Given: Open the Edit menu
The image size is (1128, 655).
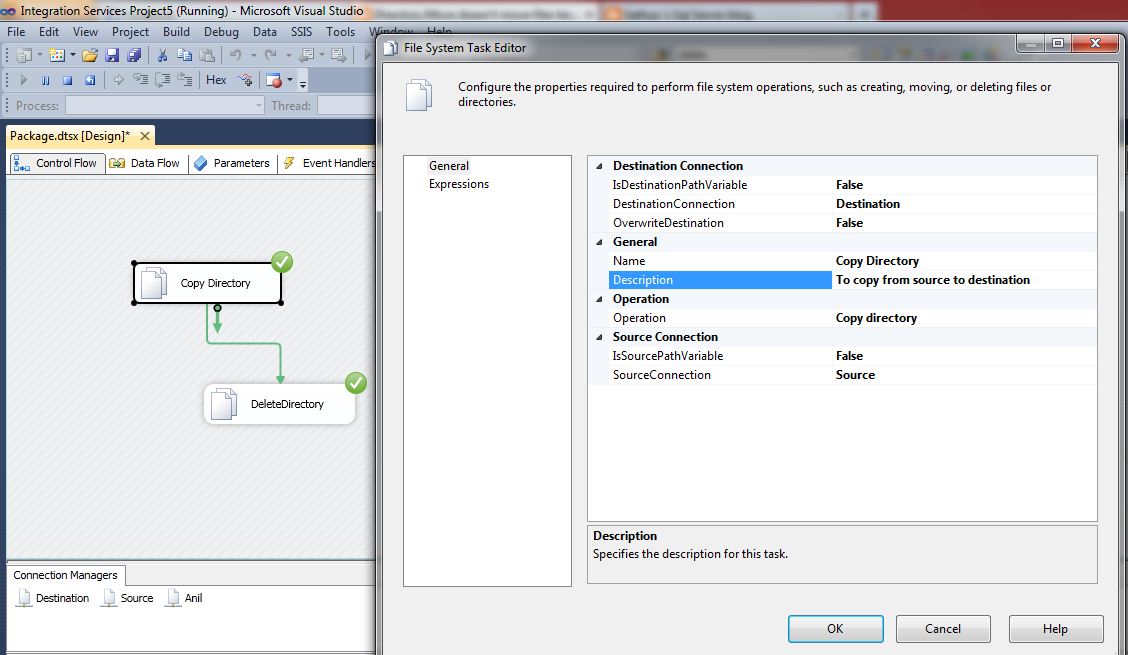Looking at the screenshot, I should [49, 32].
